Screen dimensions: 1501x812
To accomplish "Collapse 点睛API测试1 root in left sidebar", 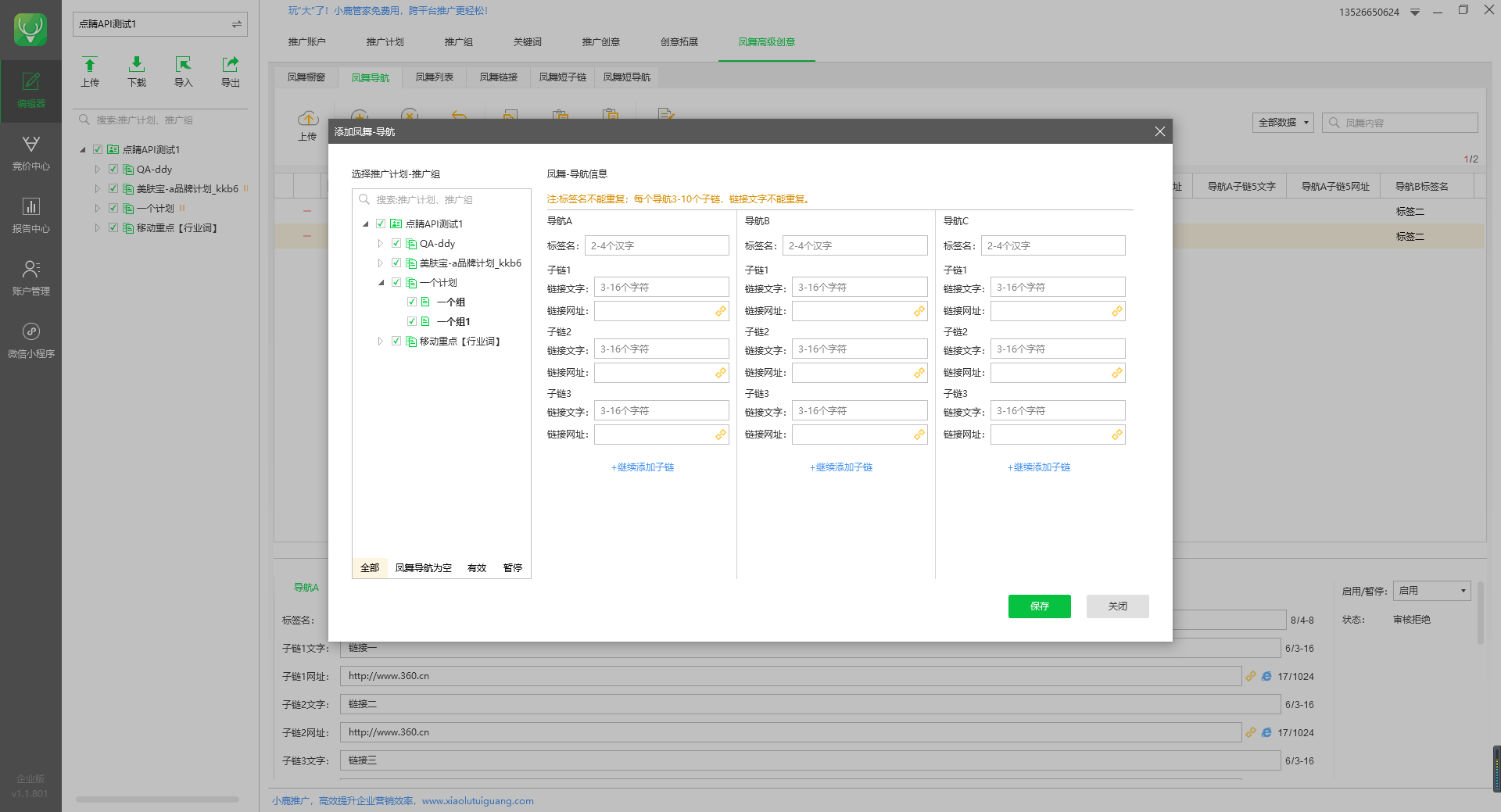I will pos(82,149).
